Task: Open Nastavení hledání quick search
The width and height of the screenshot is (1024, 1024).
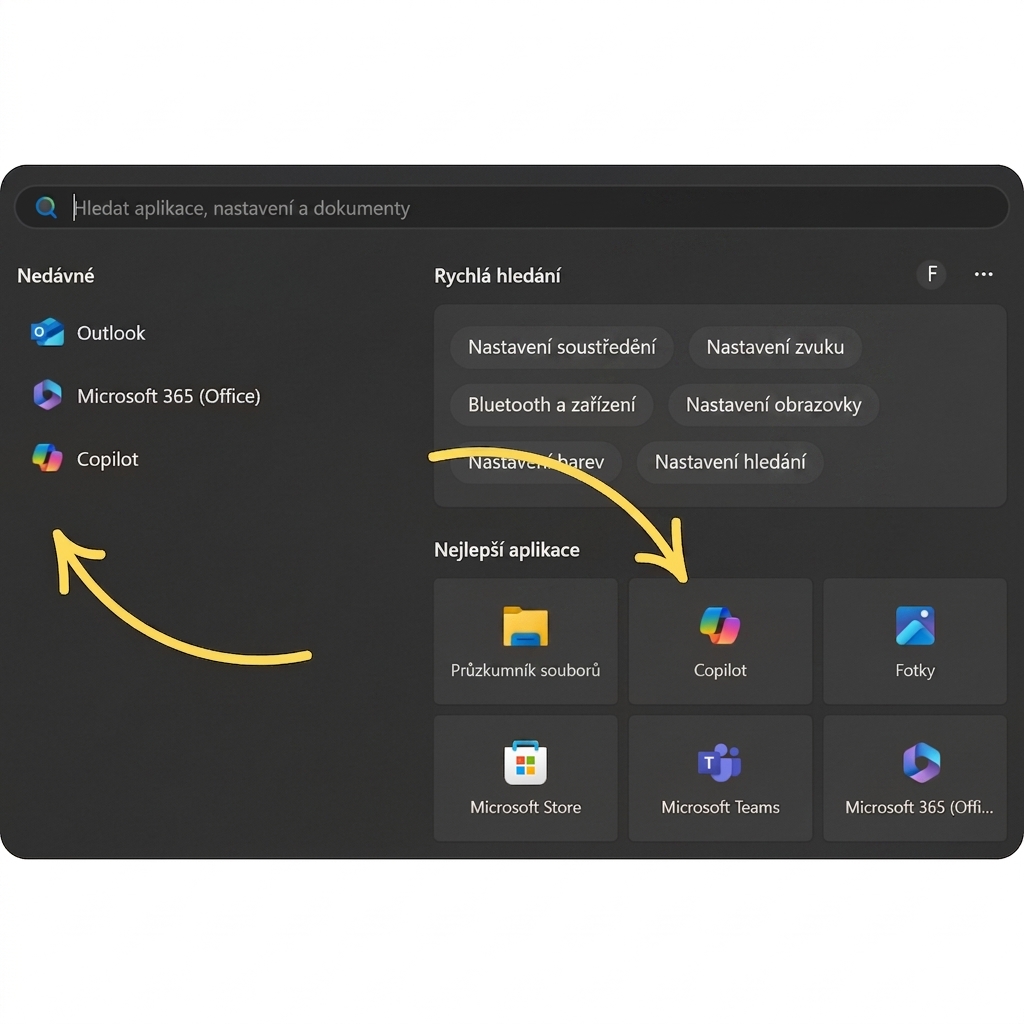Action: point(729,462)
